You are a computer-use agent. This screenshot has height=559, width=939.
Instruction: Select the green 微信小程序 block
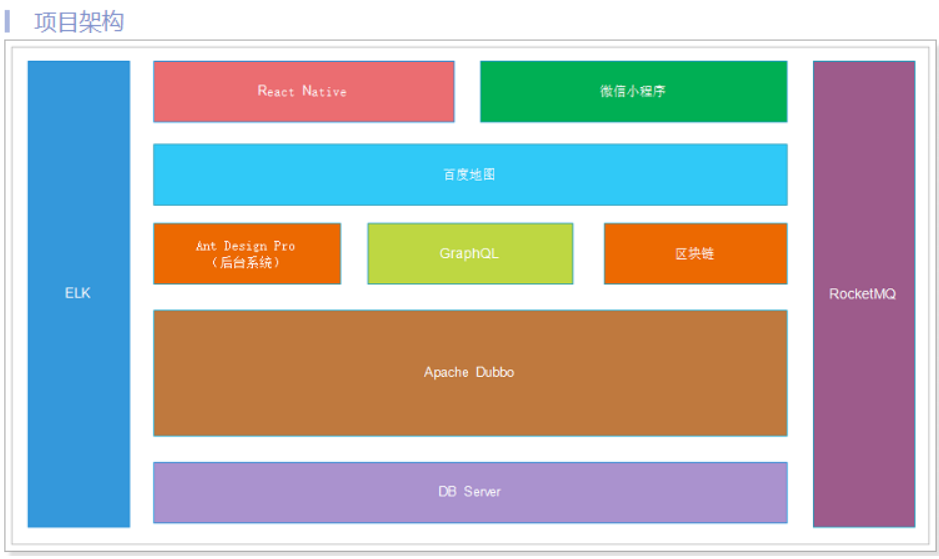(634, 92)
